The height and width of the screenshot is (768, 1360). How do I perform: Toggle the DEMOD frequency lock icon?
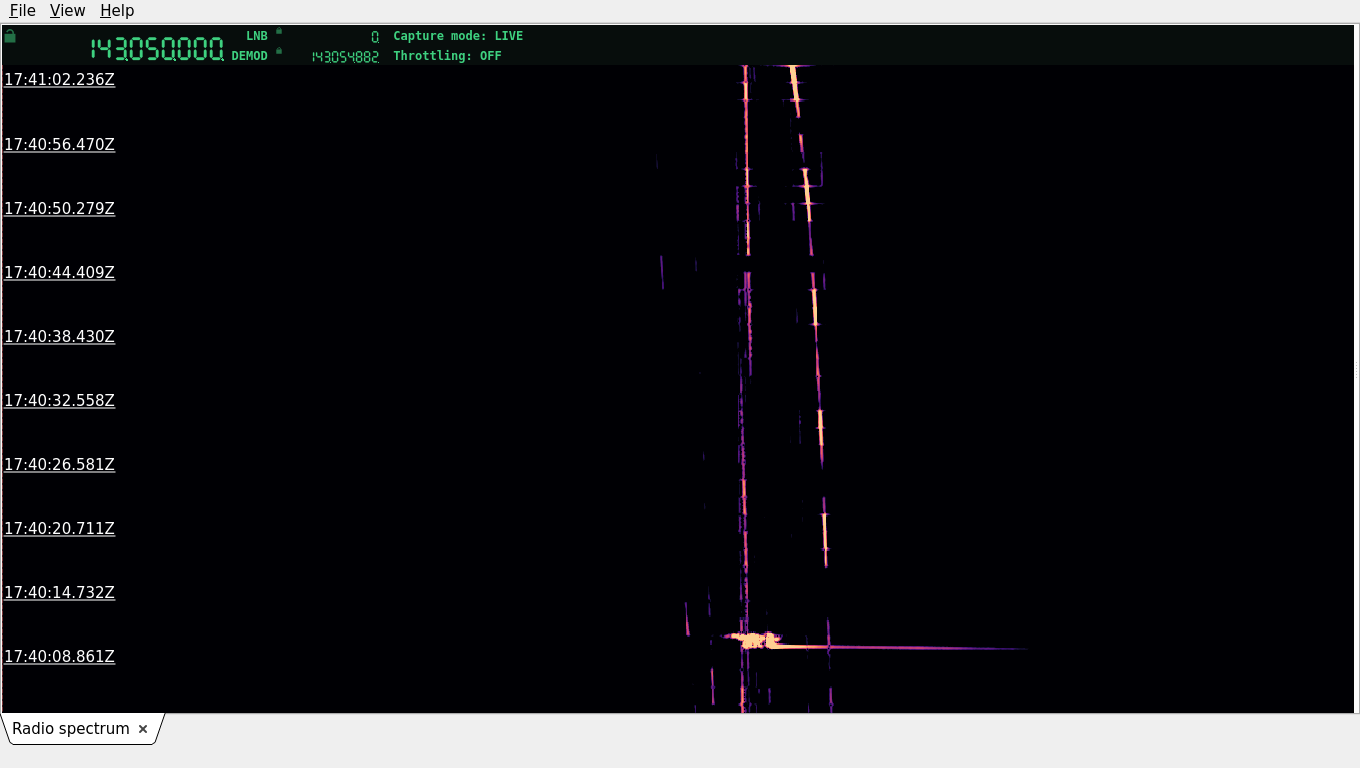click(279, 50)
